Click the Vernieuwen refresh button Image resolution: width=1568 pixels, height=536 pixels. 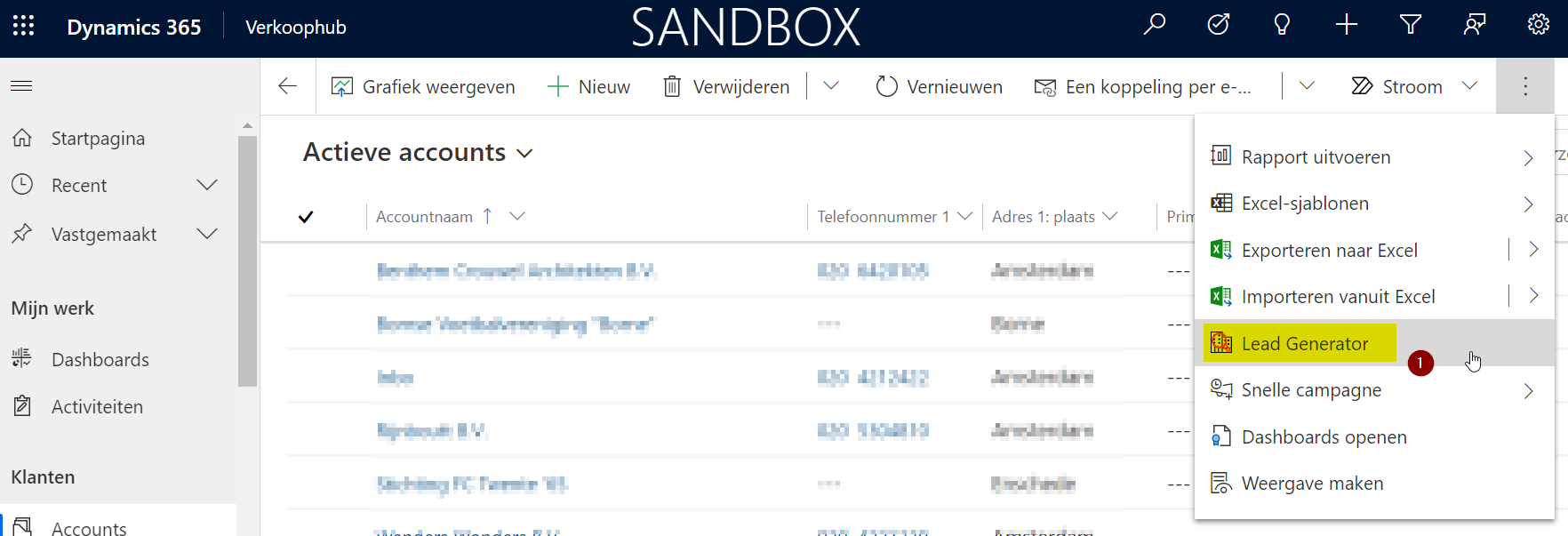tap(939, 87)
